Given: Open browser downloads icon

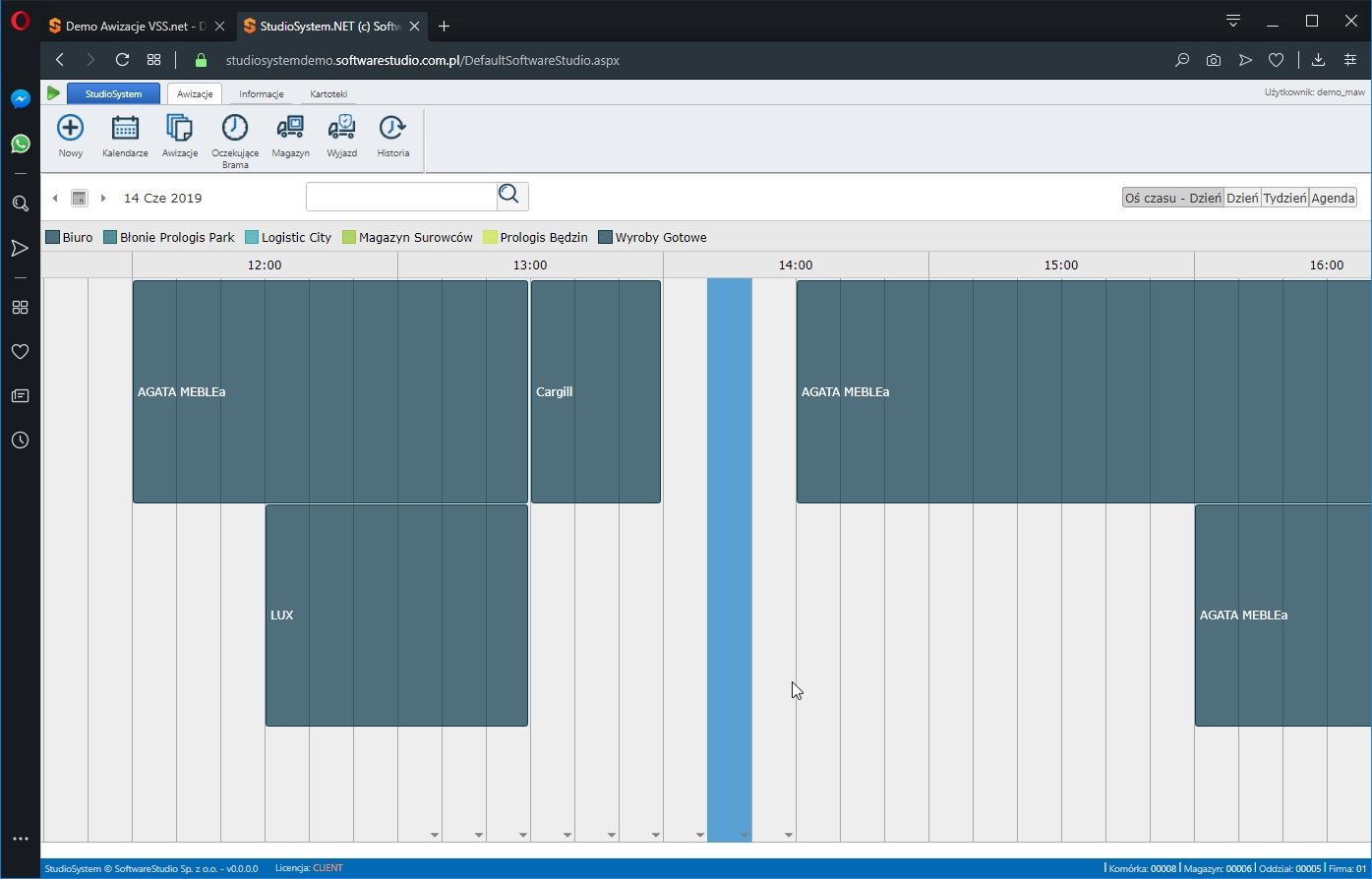Looking at the screenshot, I should (1318, 60).
